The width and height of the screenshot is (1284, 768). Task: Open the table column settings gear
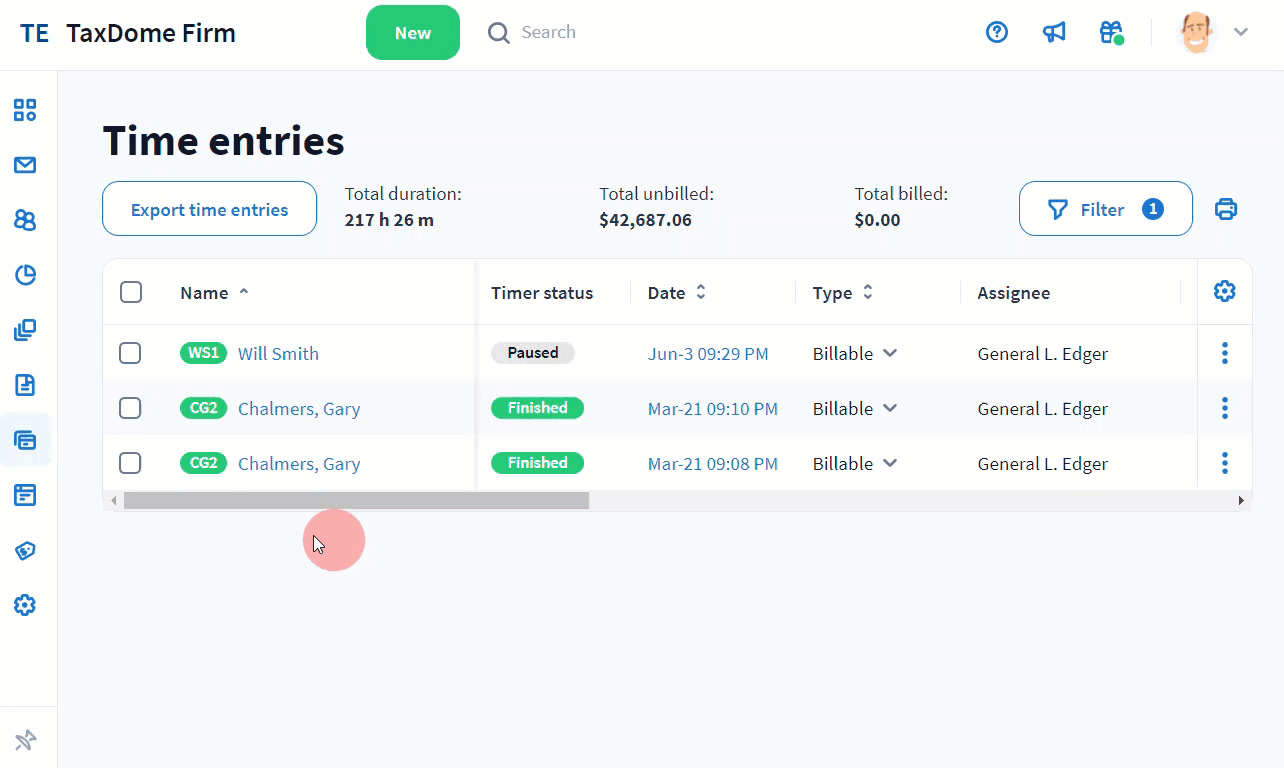pyautogui.click(x=1224, y=291)
